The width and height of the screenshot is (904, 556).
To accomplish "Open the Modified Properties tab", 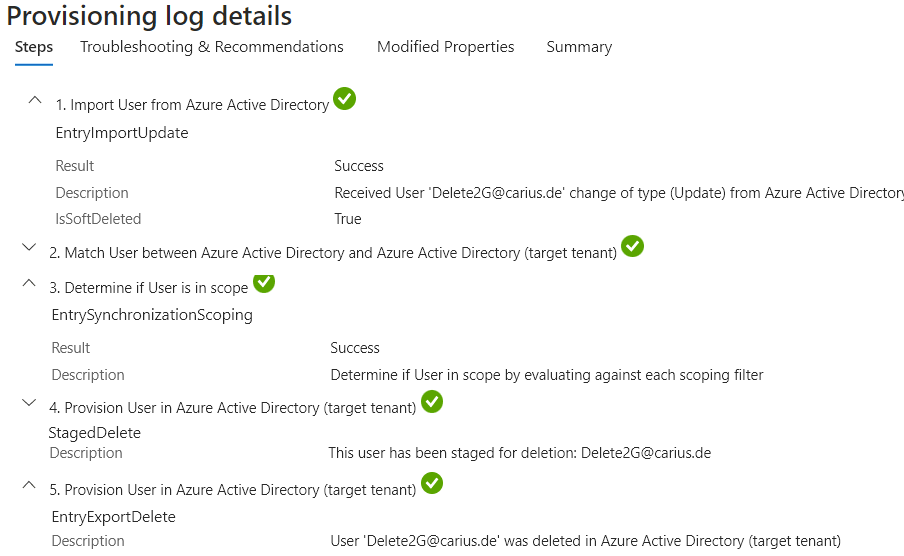I will (445, 47).
